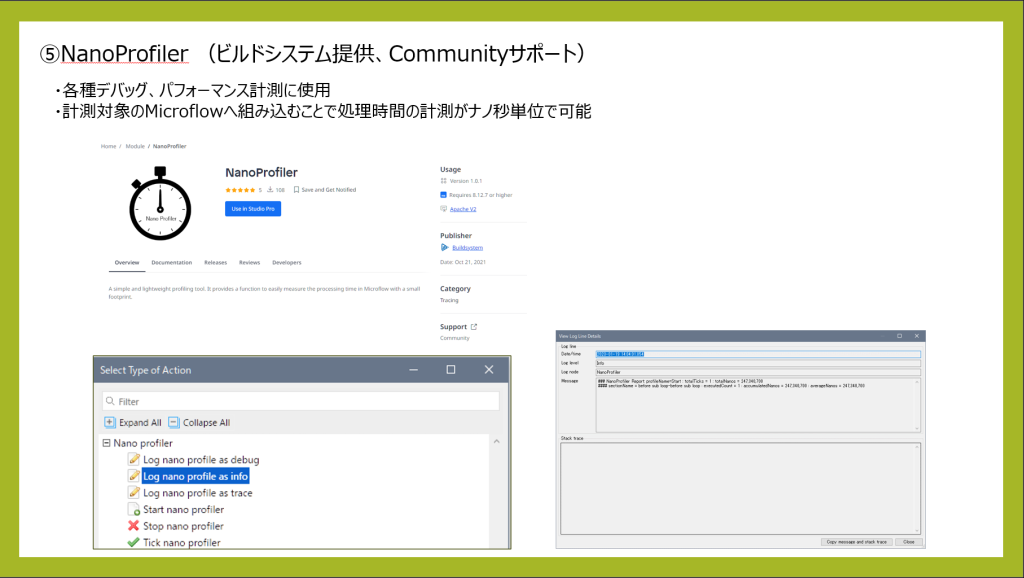Click the Start nano profiler document icon
1024x578 pixels.
tap(134, 510)
